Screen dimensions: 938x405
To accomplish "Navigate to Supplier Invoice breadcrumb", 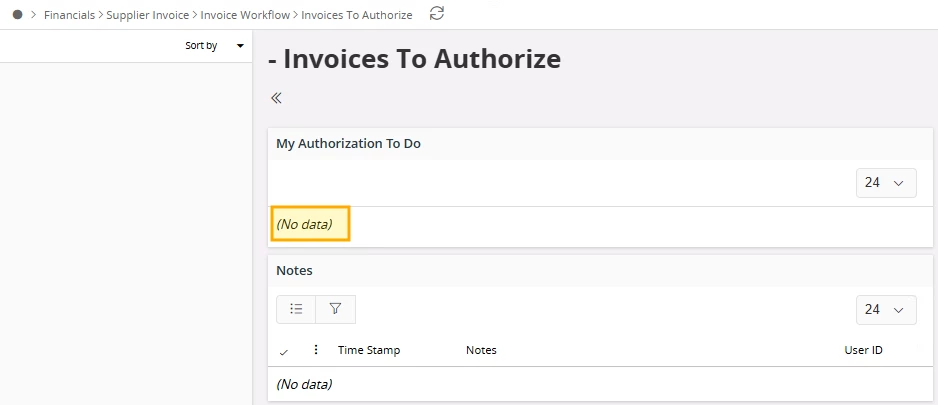I will 147,15.
